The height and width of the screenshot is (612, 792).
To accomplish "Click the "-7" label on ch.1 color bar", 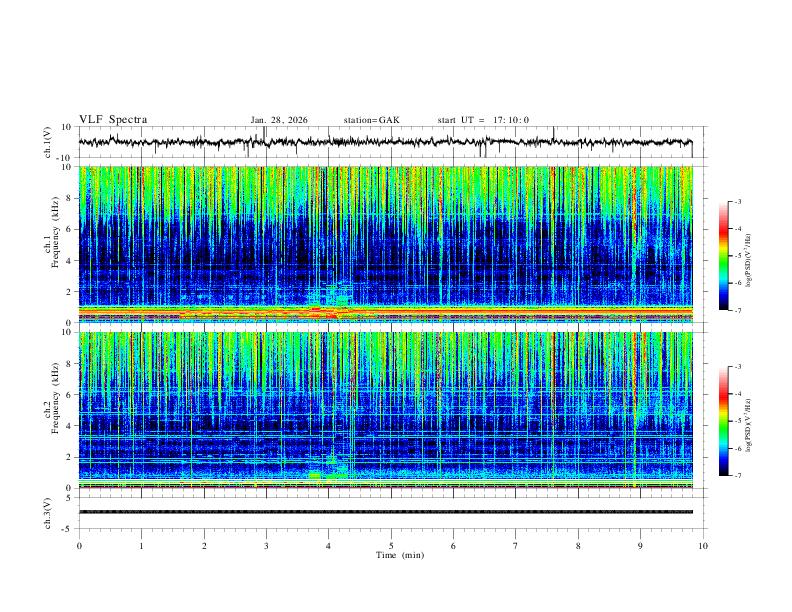I will [x=738, y=311].
